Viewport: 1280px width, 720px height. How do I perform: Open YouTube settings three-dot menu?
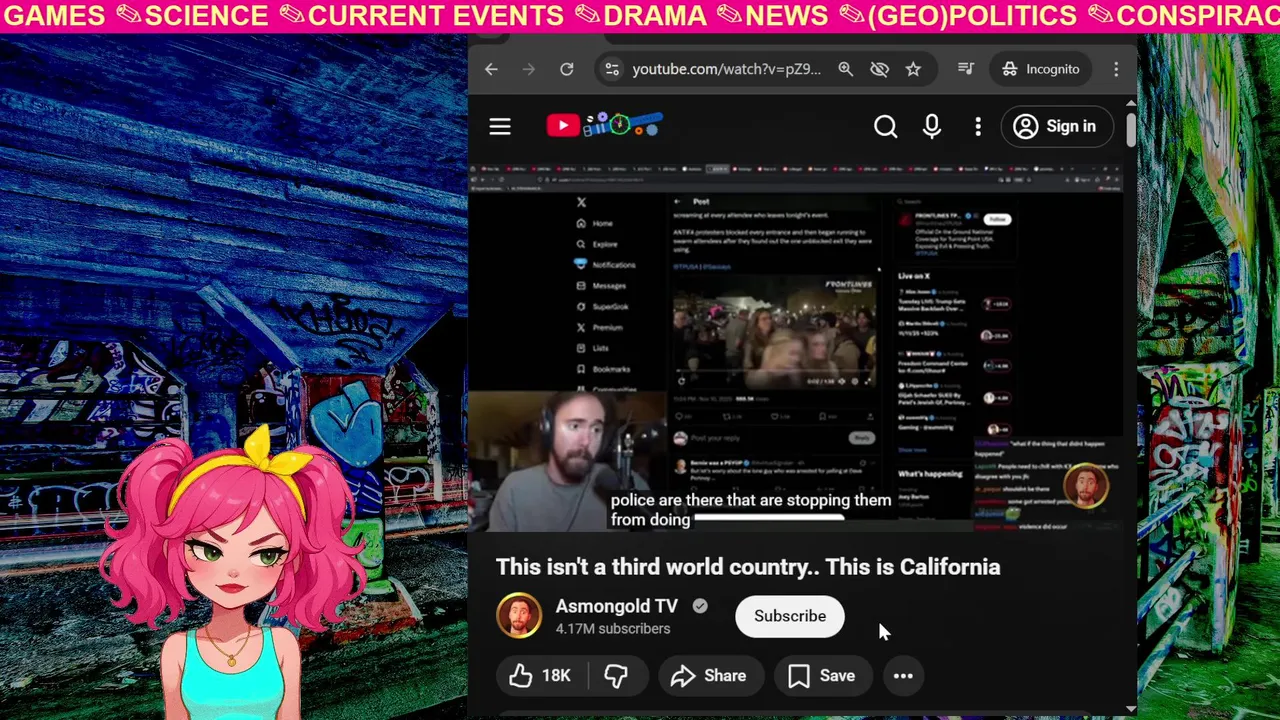click(x=978, y=126)
